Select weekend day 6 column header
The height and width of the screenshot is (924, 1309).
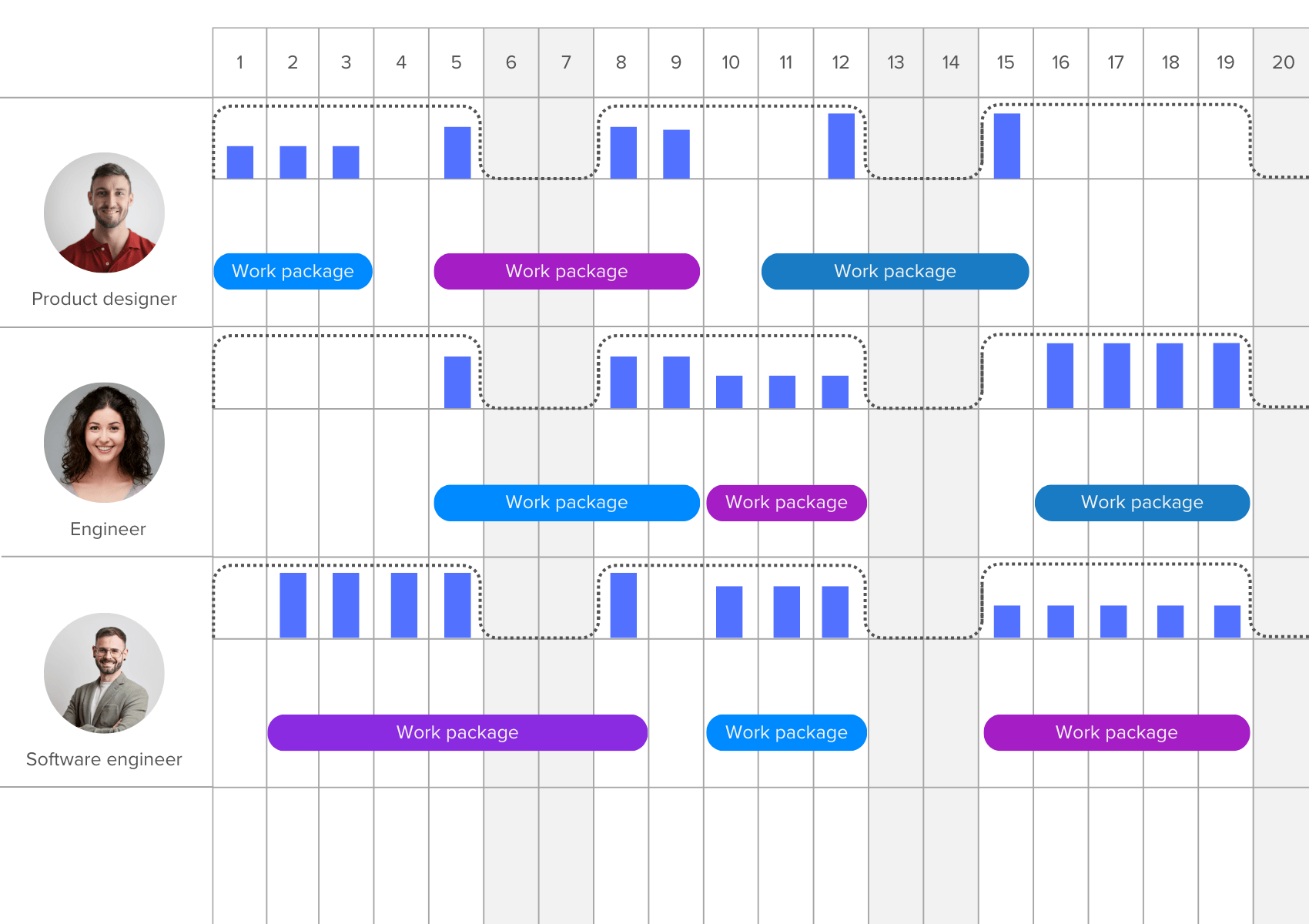511,62
